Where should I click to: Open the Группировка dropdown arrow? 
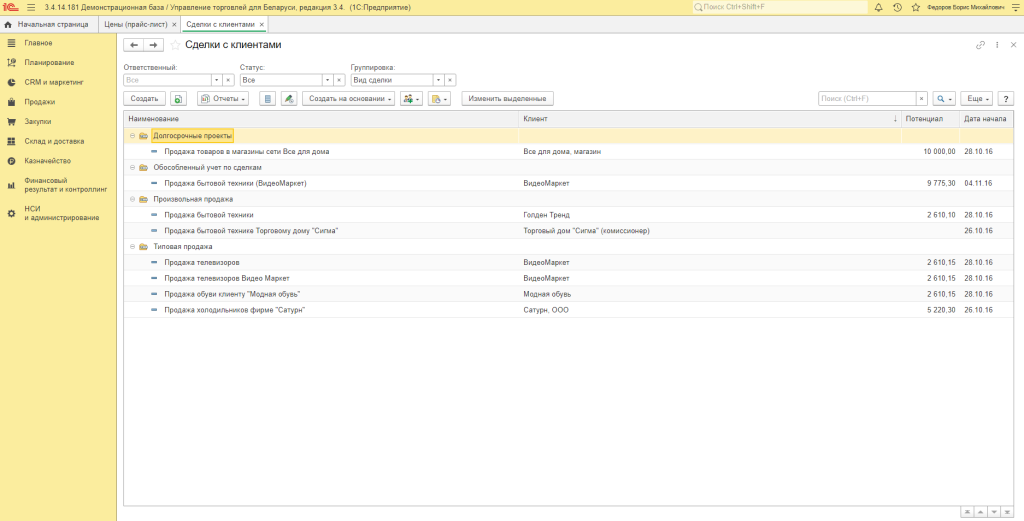click(438, 80)
